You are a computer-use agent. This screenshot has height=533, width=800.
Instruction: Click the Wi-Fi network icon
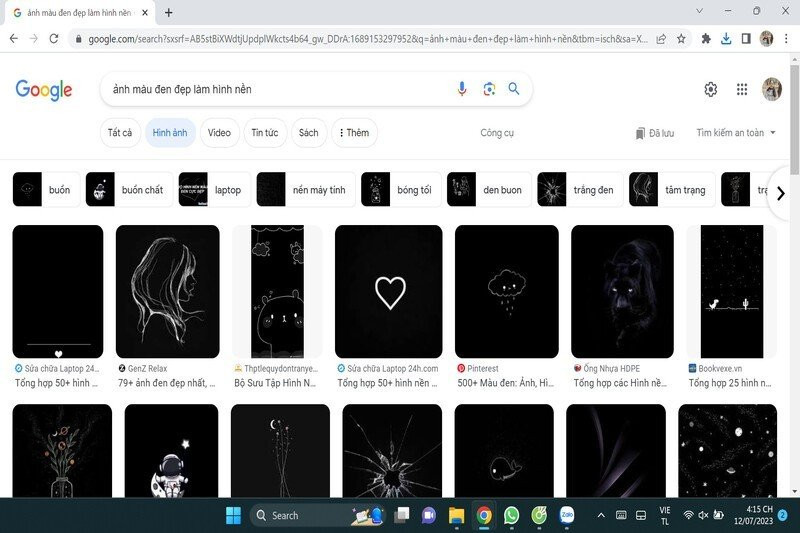689,515
